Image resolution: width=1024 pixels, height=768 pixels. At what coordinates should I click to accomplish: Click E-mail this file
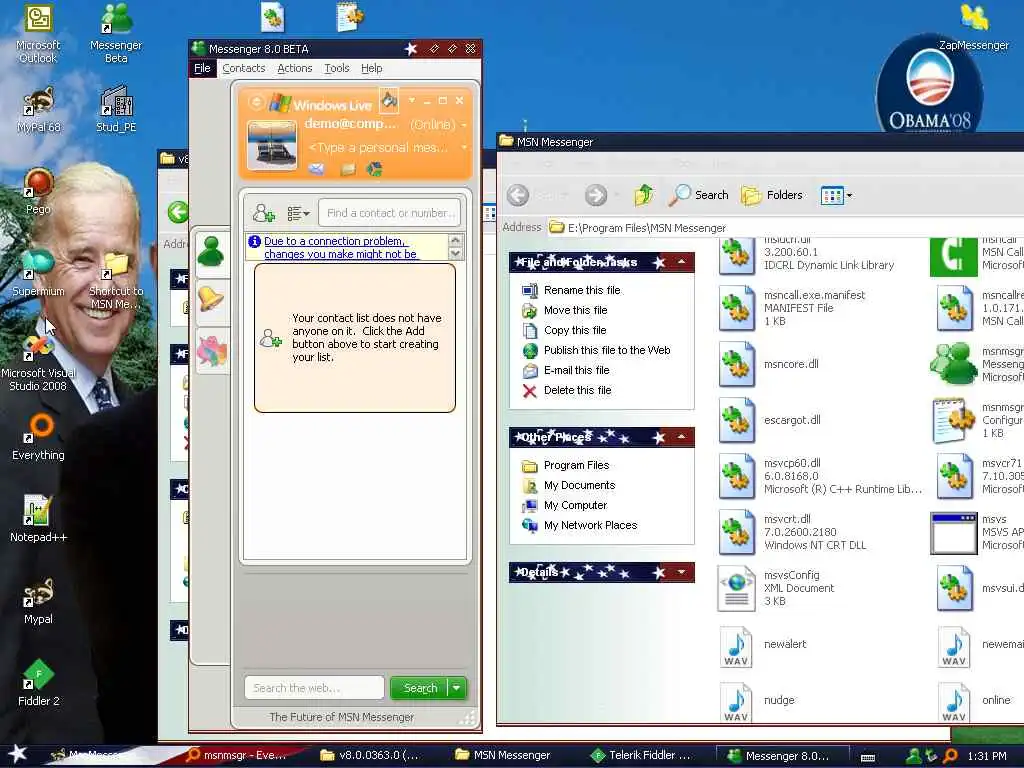click(576, 370)
